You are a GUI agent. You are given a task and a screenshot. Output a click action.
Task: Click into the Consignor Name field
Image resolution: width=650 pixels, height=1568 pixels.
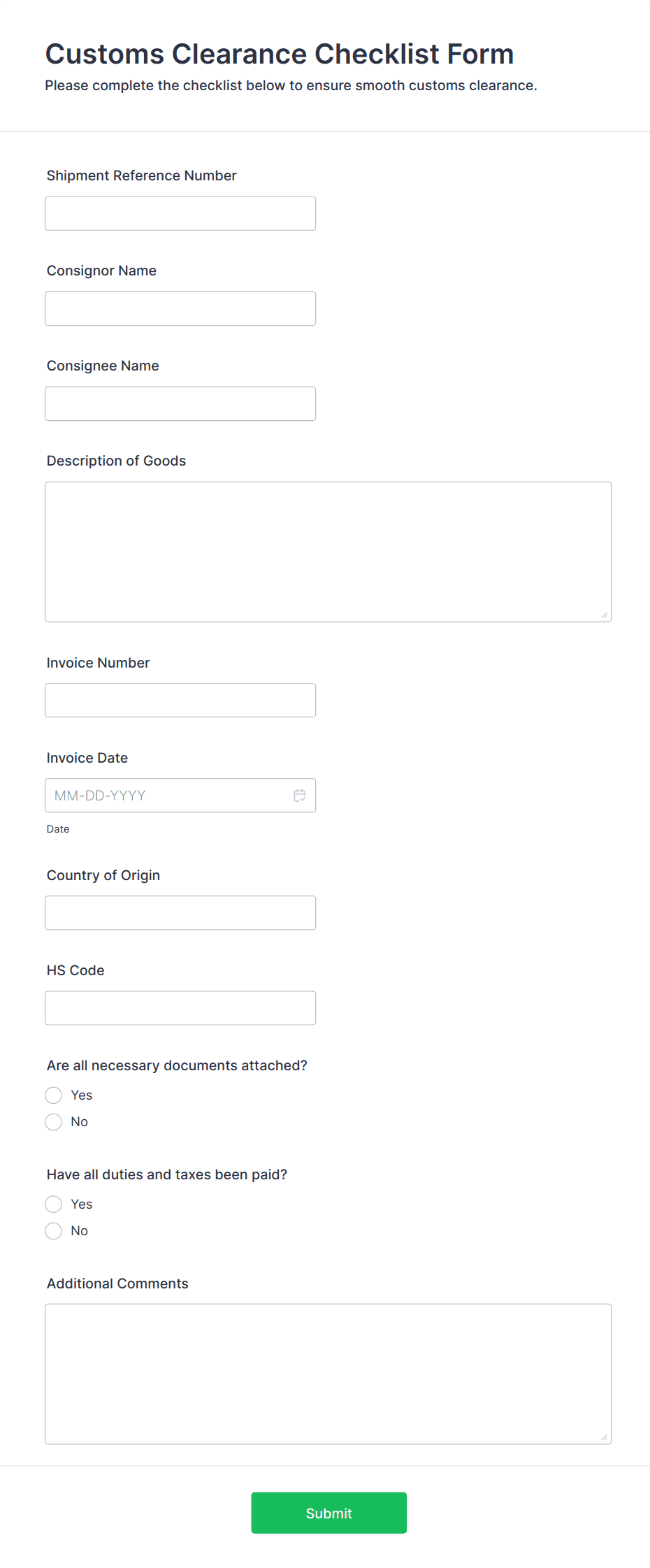(x=180, y=308)
